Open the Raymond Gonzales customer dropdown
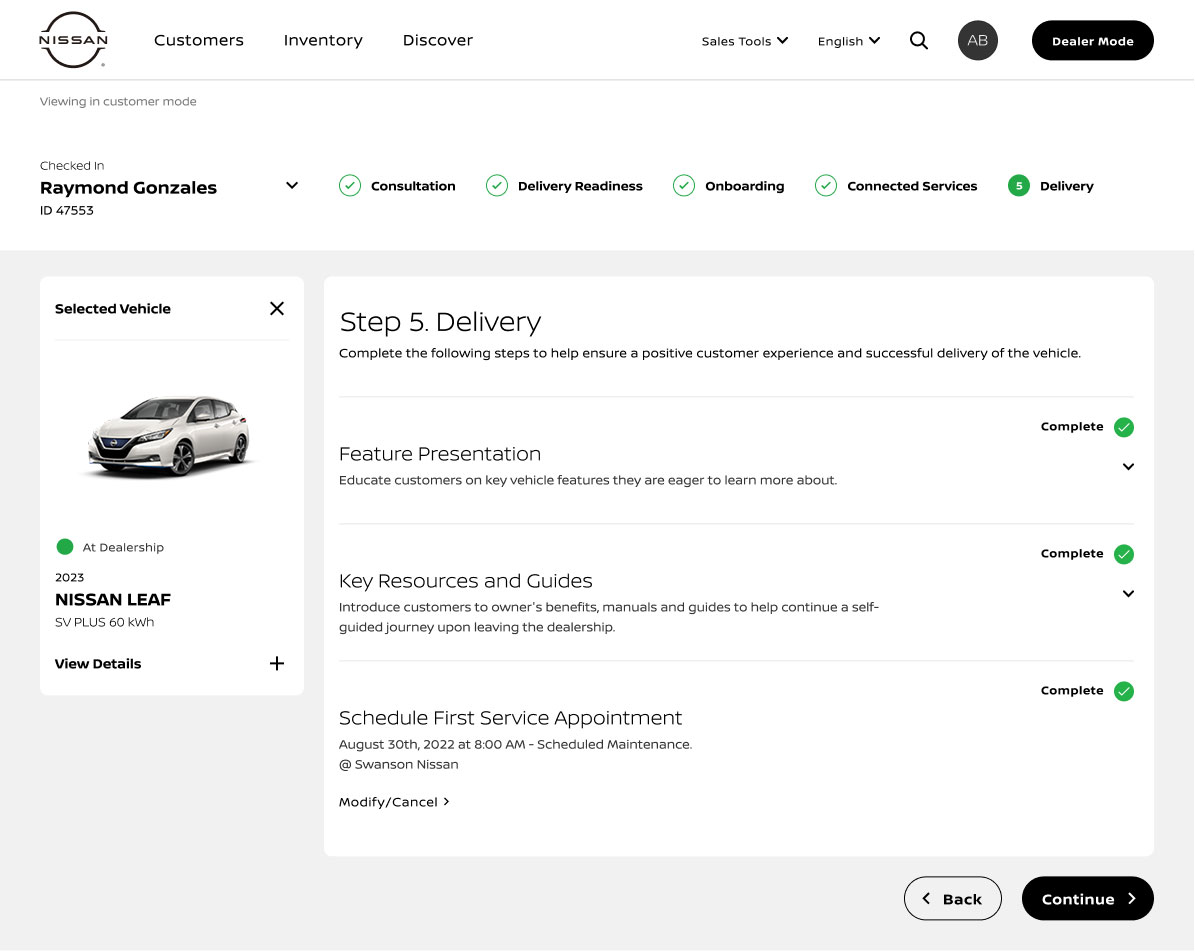This screenshot has height=951, width=1195. pos(292,185)
